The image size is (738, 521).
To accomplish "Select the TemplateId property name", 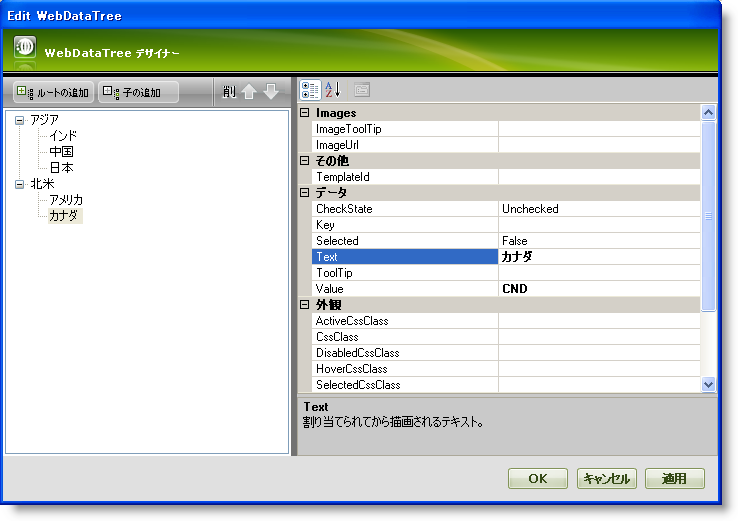I will tap(405, 177).
